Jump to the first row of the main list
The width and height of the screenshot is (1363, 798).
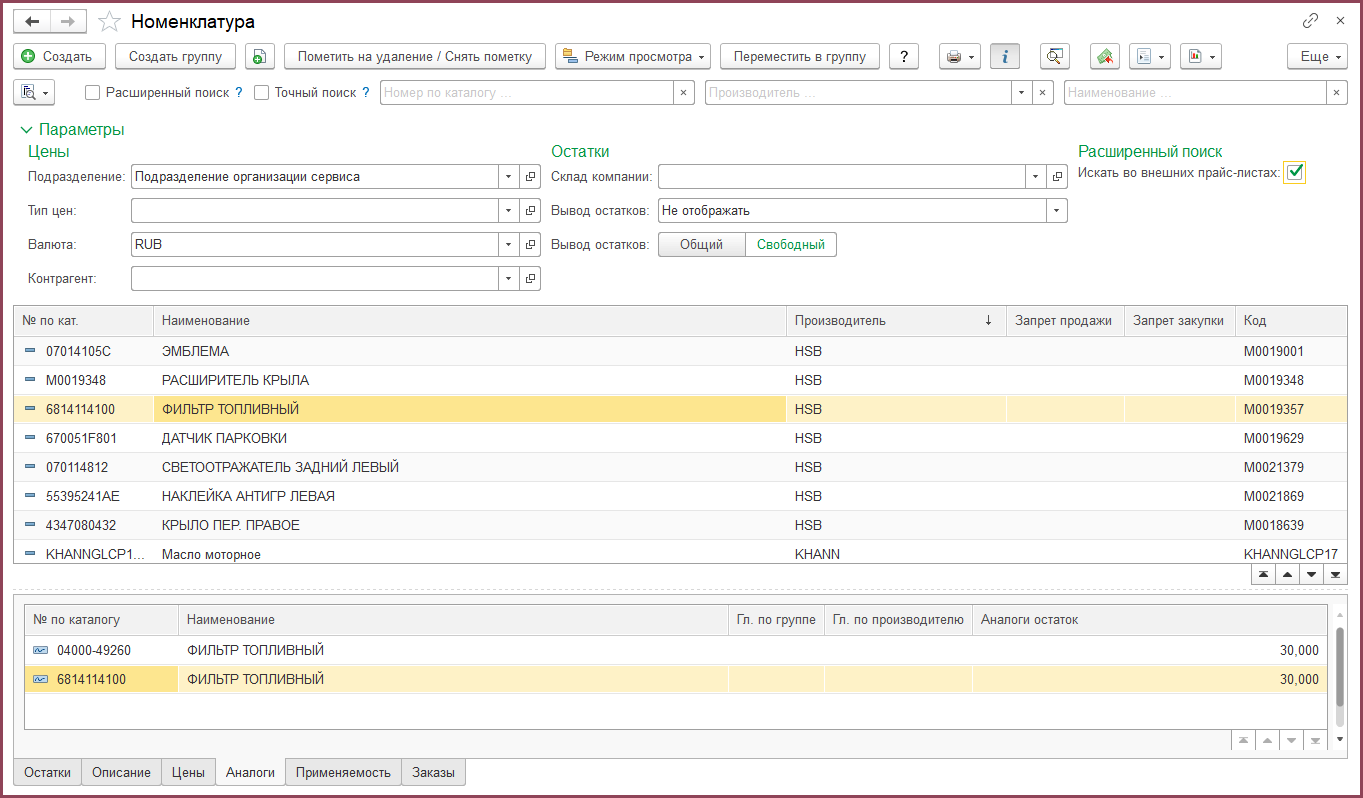point(1264,575)
